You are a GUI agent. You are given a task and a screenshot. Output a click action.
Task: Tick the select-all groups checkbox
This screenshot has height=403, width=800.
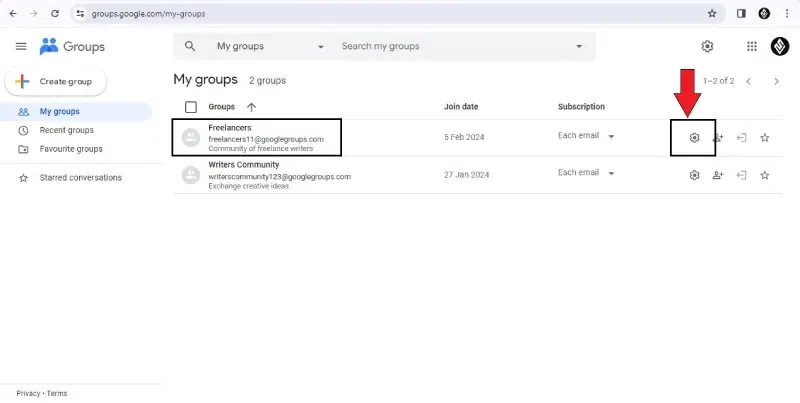click(x=191, y=107)
